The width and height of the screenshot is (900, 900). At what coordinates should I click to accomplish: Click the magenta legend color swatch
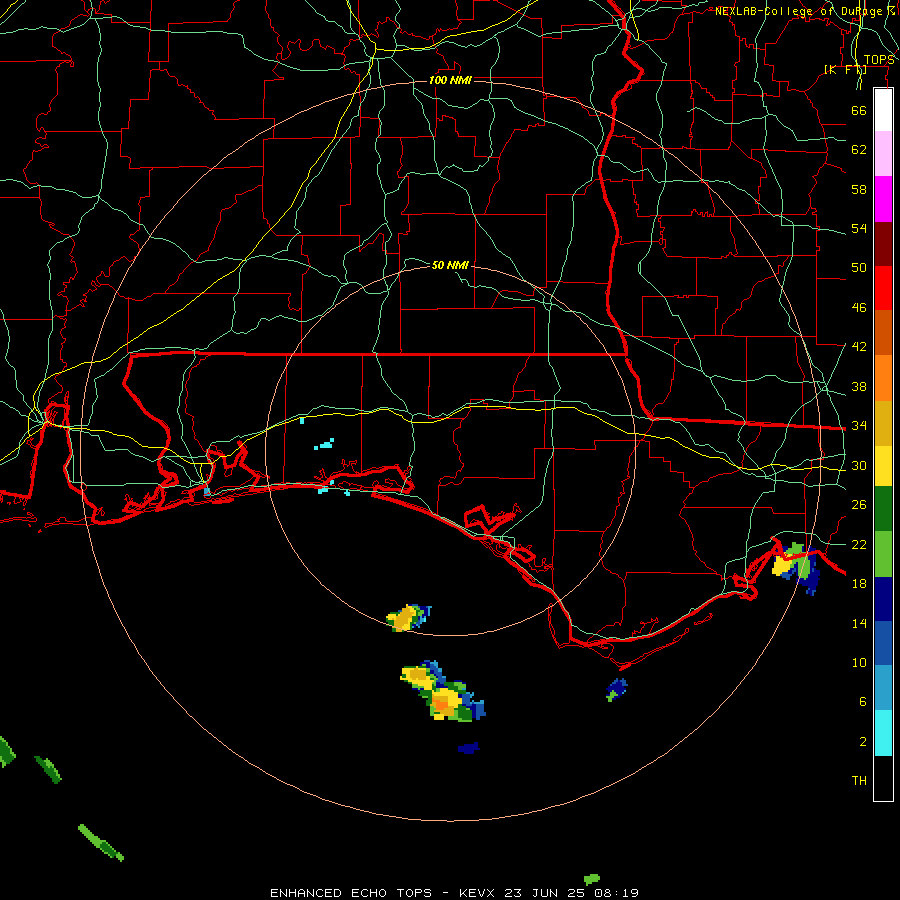(x=883, y=199)
